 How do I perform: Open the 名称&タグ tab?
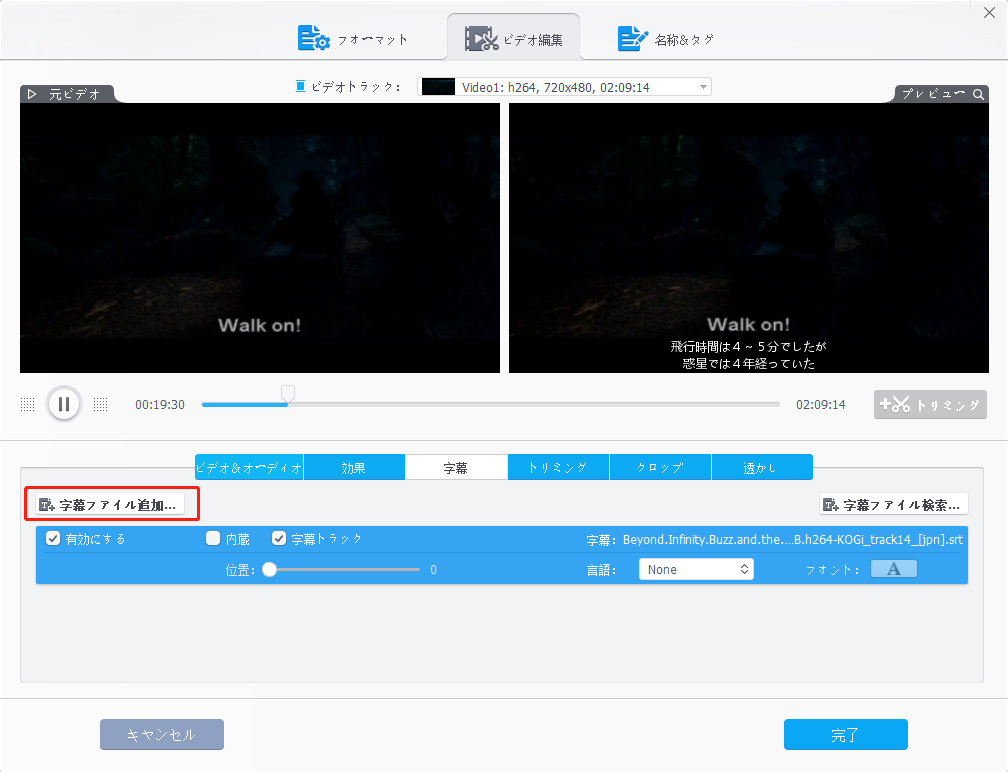click(665, 39)
